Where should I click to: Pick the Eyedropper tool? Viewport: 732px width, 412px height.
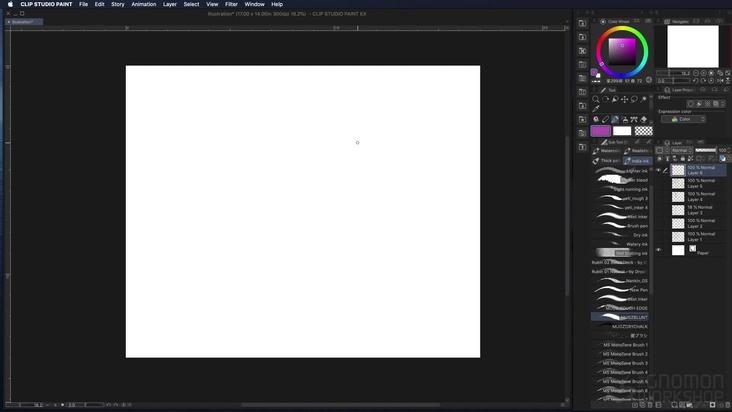click(596, 109)
